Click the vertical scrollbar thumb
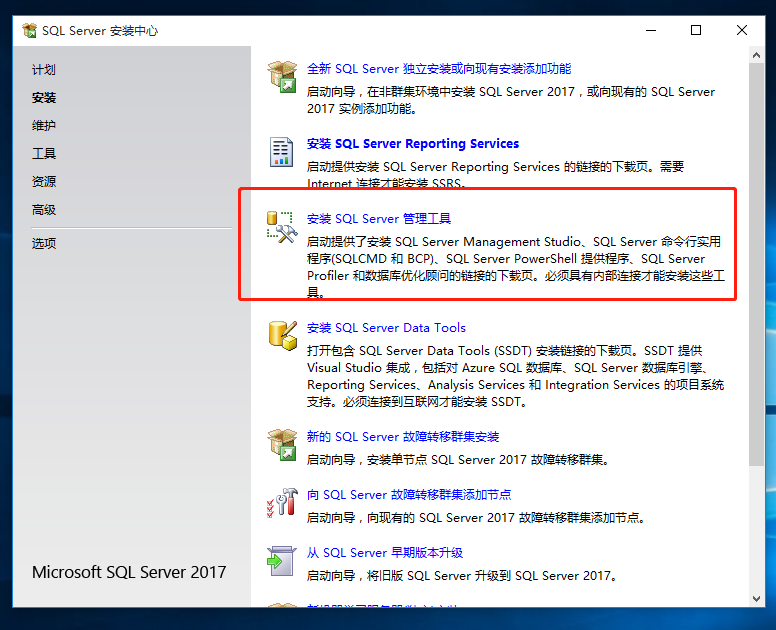 click(x=756, y=264)
